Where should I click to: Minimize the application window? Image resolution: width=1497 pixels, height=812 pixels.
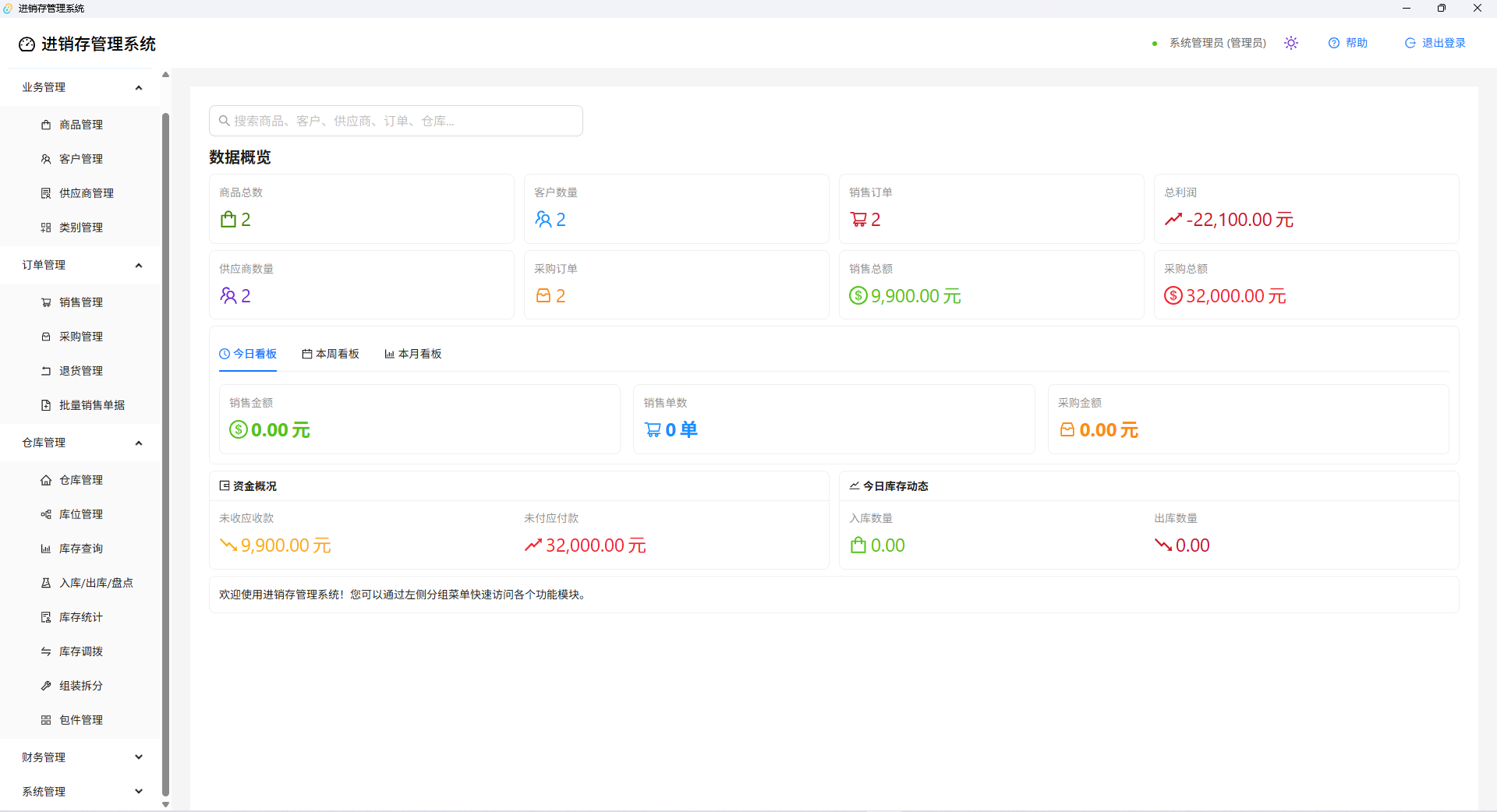pos(1407,9)
